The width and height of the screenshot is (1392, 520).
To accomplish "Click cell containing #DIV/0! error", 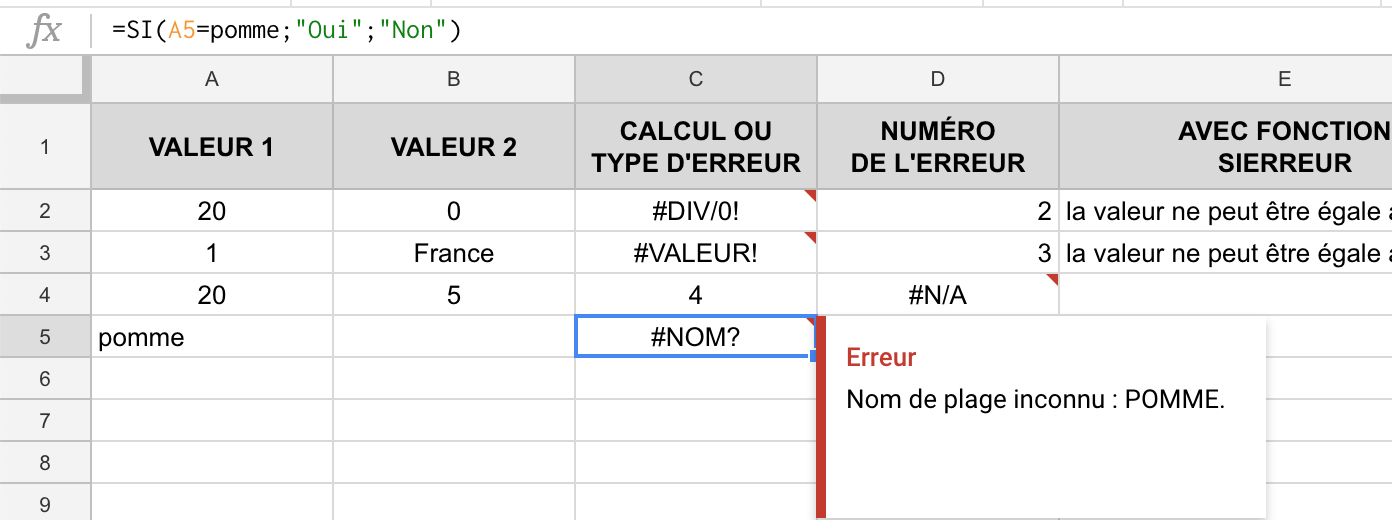I will coord(695,211).
